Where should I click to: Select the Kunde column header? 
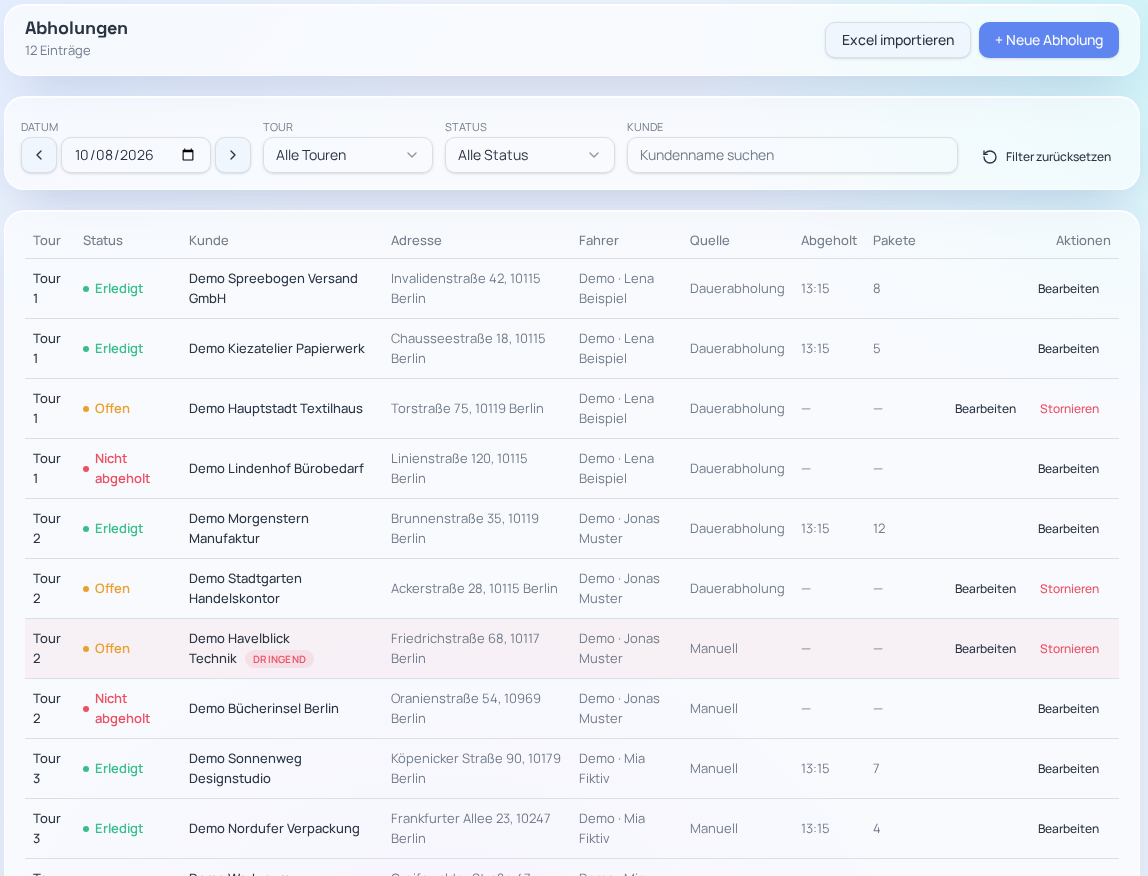pyautogui.click(x=209, y=240)
